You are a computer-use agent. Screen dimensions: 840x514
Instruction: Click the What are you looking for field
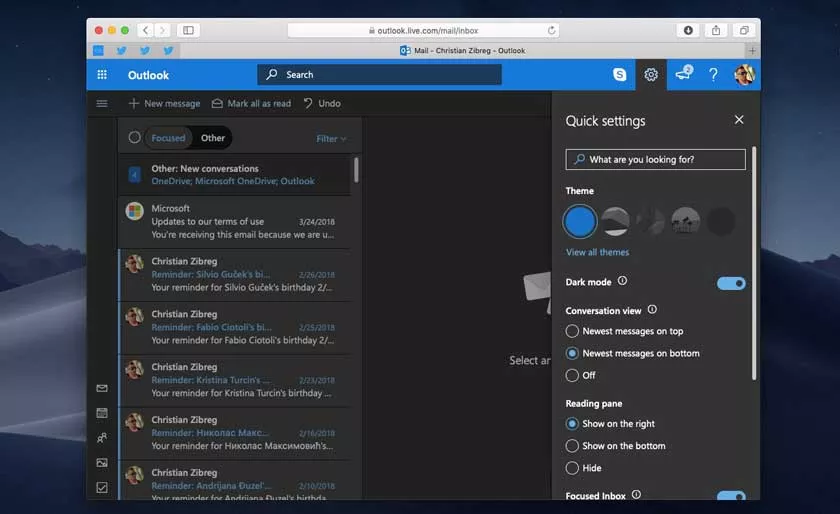[x=656, y=159]
